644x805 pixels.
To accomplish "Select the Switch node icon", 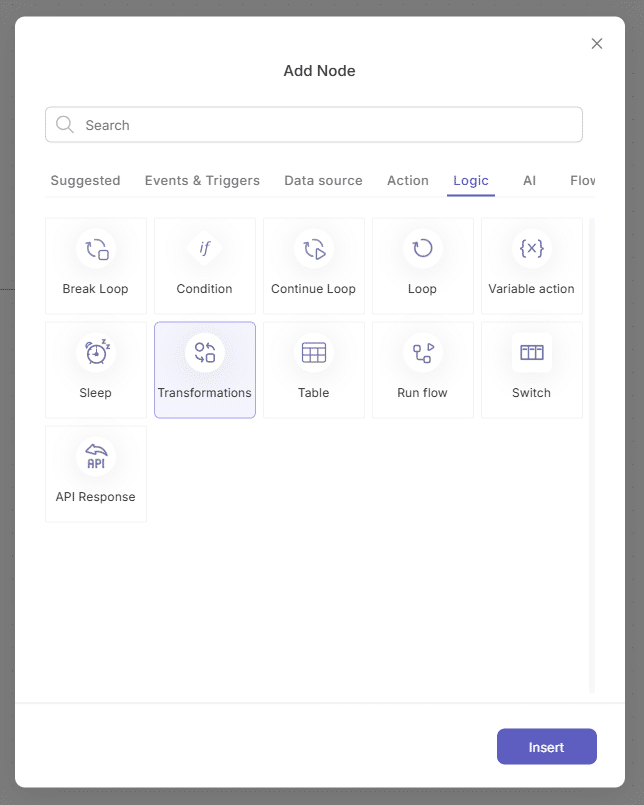I will coord(532,353).
